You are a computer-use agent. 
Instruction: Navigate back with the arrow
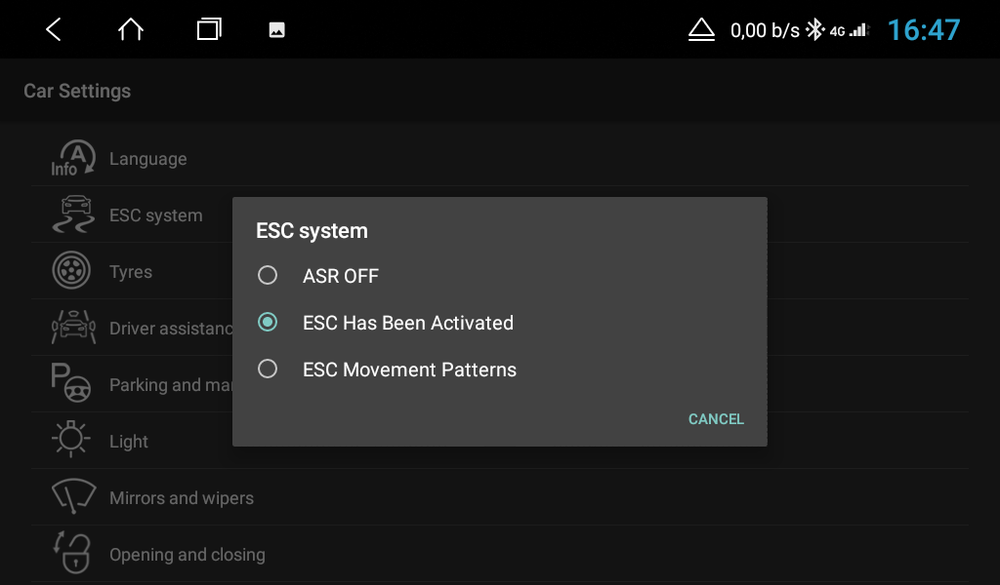(50, 29)
